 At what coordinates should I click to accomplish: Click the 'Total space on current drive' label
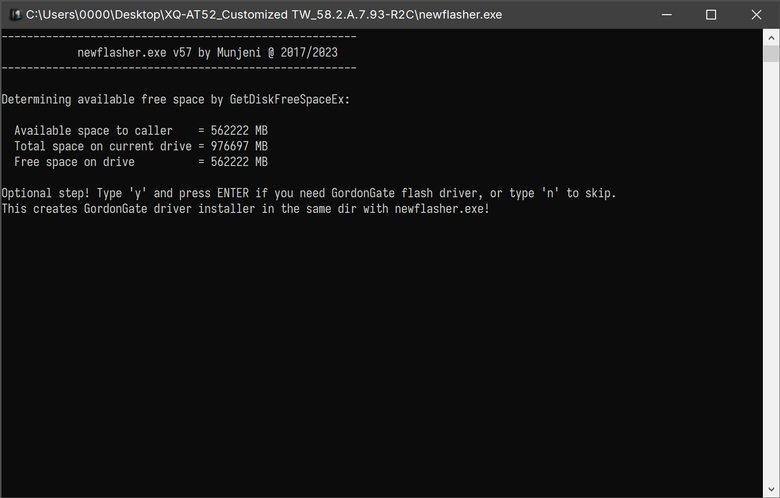[x=102, y=146]
